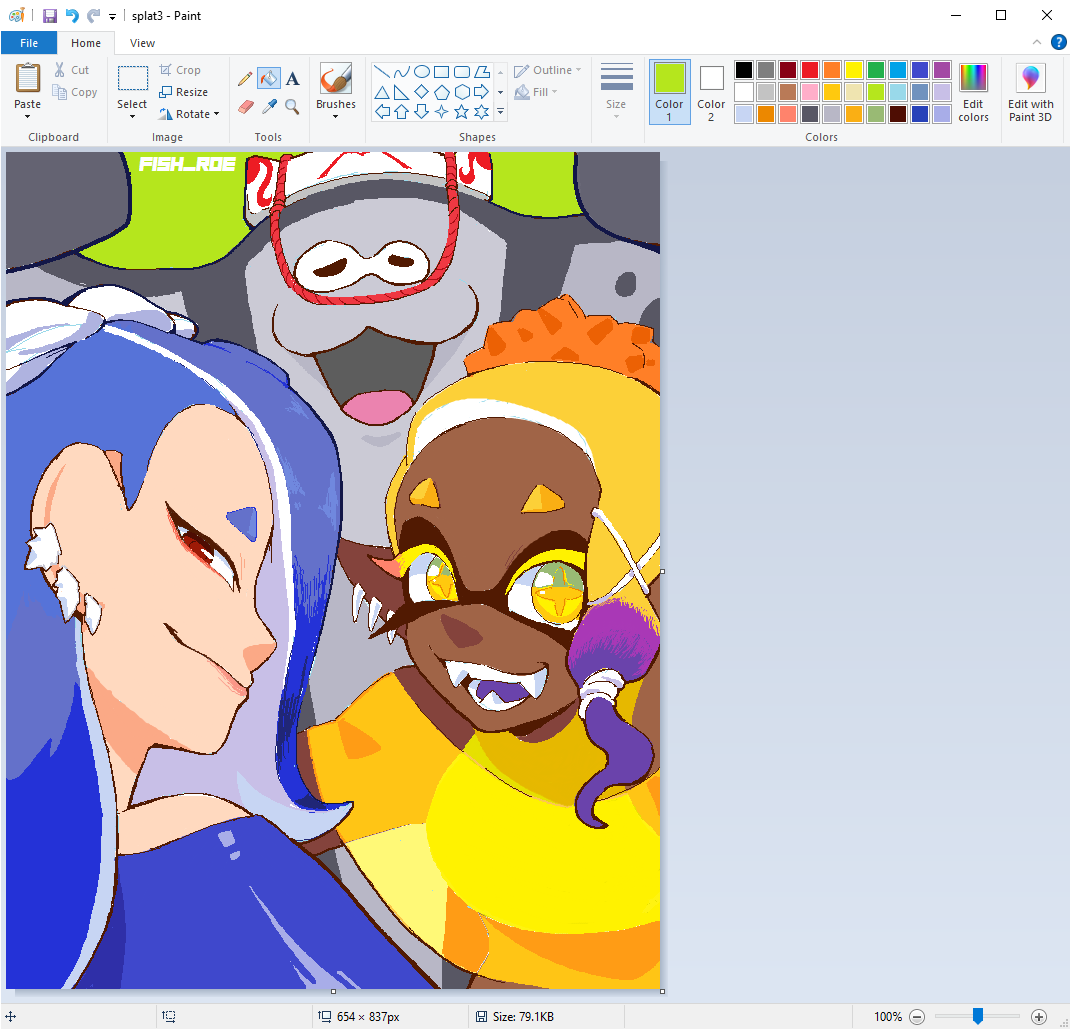Switch to the View tab

point(142,43)
